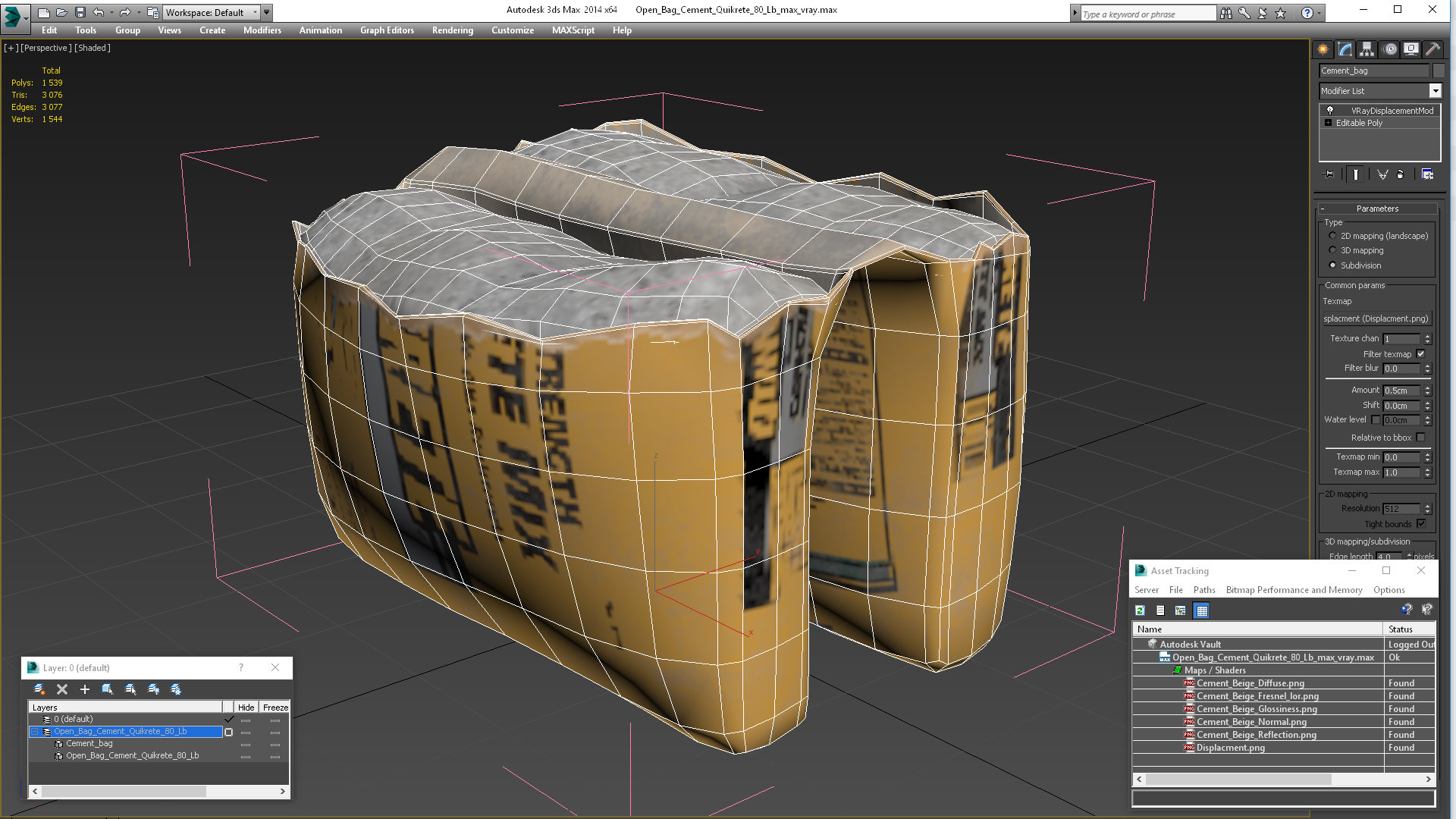1456x819 pixels.
Task: Switch Asset Tracking to table view icon
Action: (x=1202, y=610)
